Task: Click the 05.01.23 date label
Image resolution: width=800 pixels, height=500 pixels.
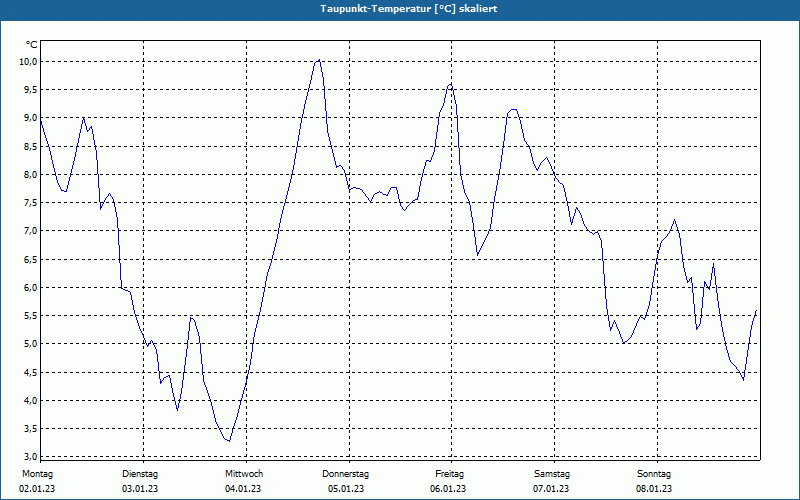Action: (346, 489)
